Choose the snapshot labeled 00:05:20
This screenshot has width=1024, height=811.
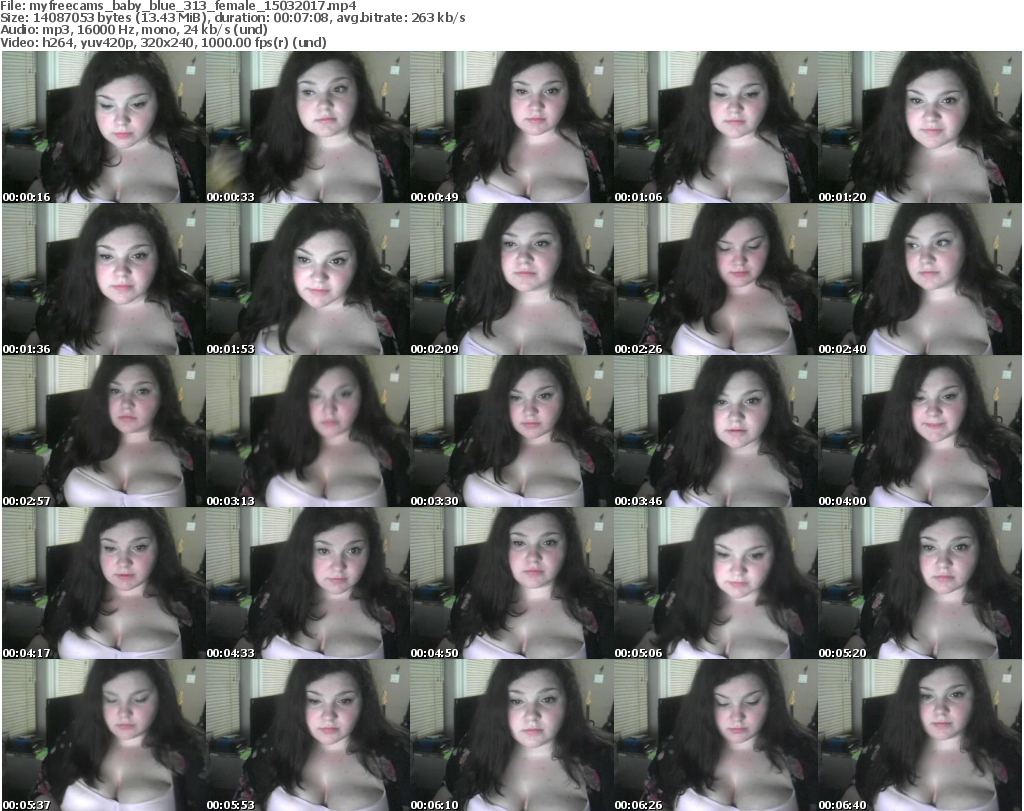pos(920,583)
